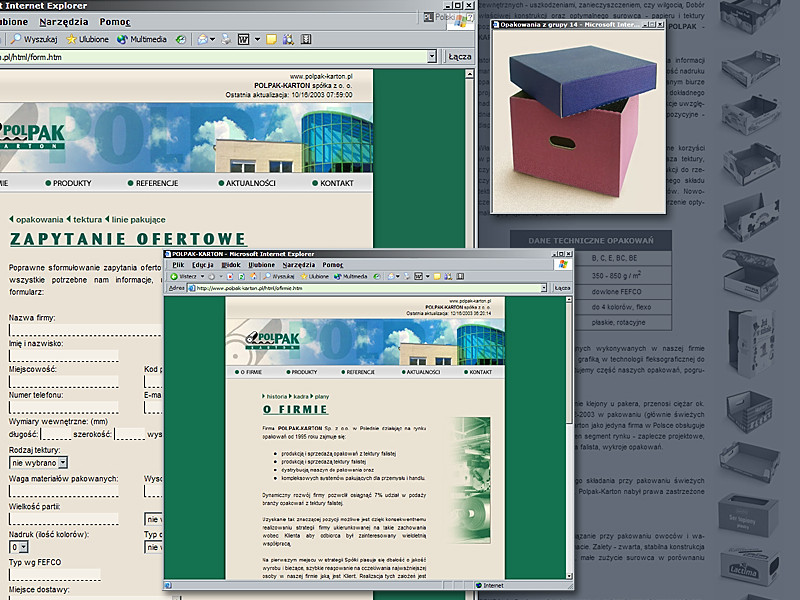Image resolution: width=800 pixels, height=600 pixels.
Task: Open the Edycja menu
Action: [x=203, y=265]
